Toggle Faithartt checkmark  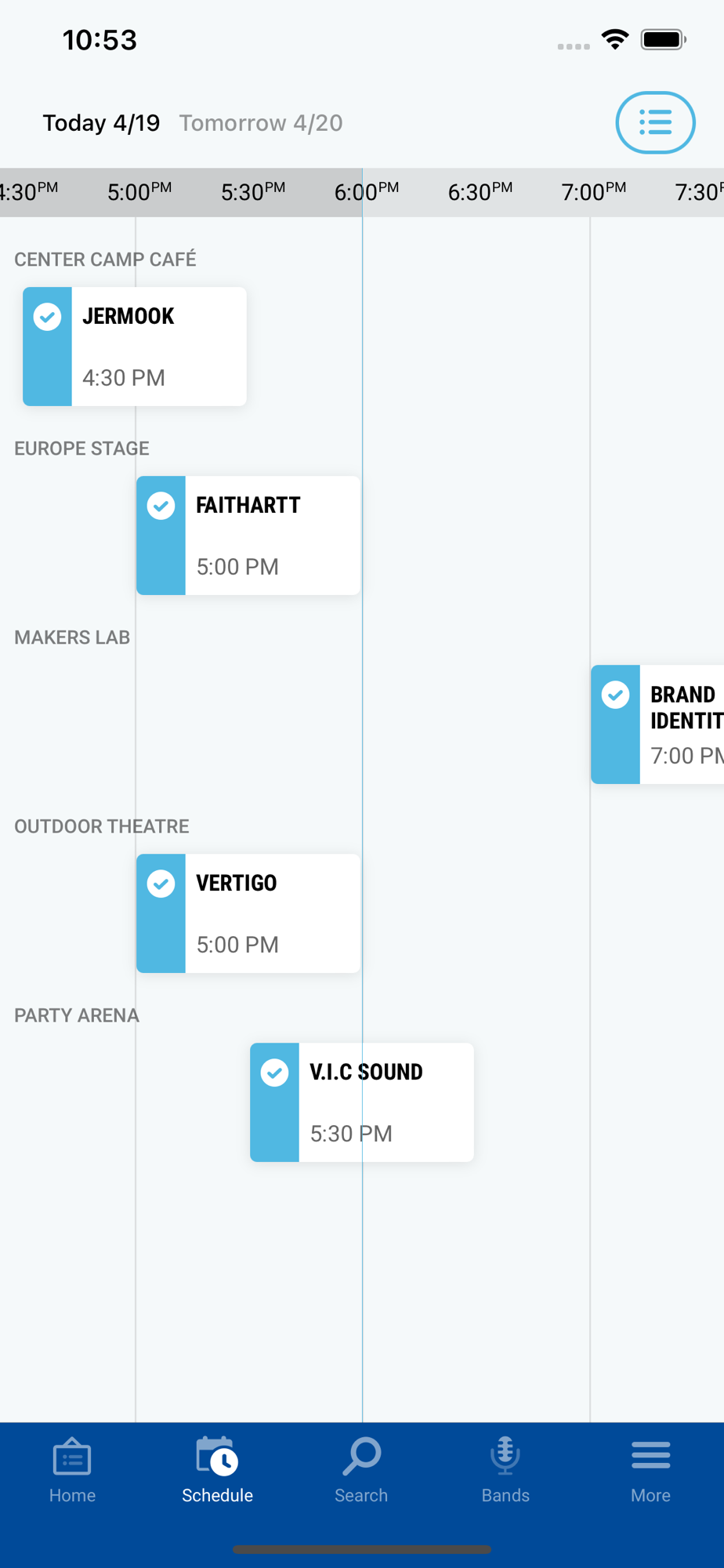161,506
